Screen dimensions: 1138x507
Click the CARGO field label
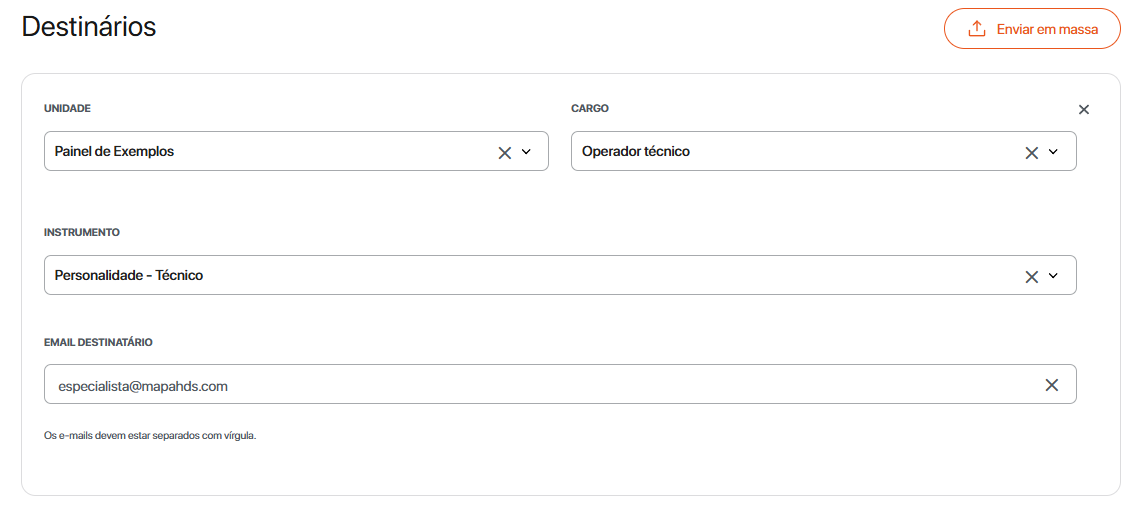(x=590, y=108)
